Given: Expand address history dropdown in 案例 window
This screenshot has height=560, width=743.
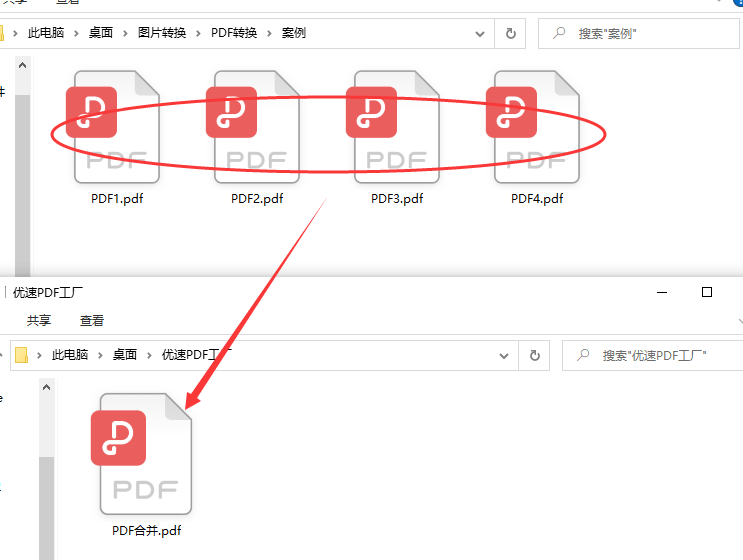Looking at the screenshot, I should [x=480, y=34].
